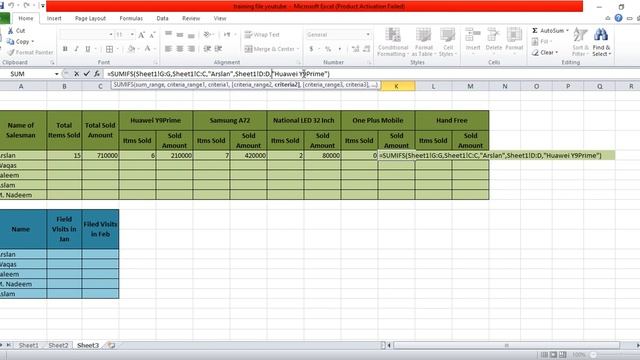Toggle Underline formatting
This screenshot has height=360, width=640.
click(87, 49)
